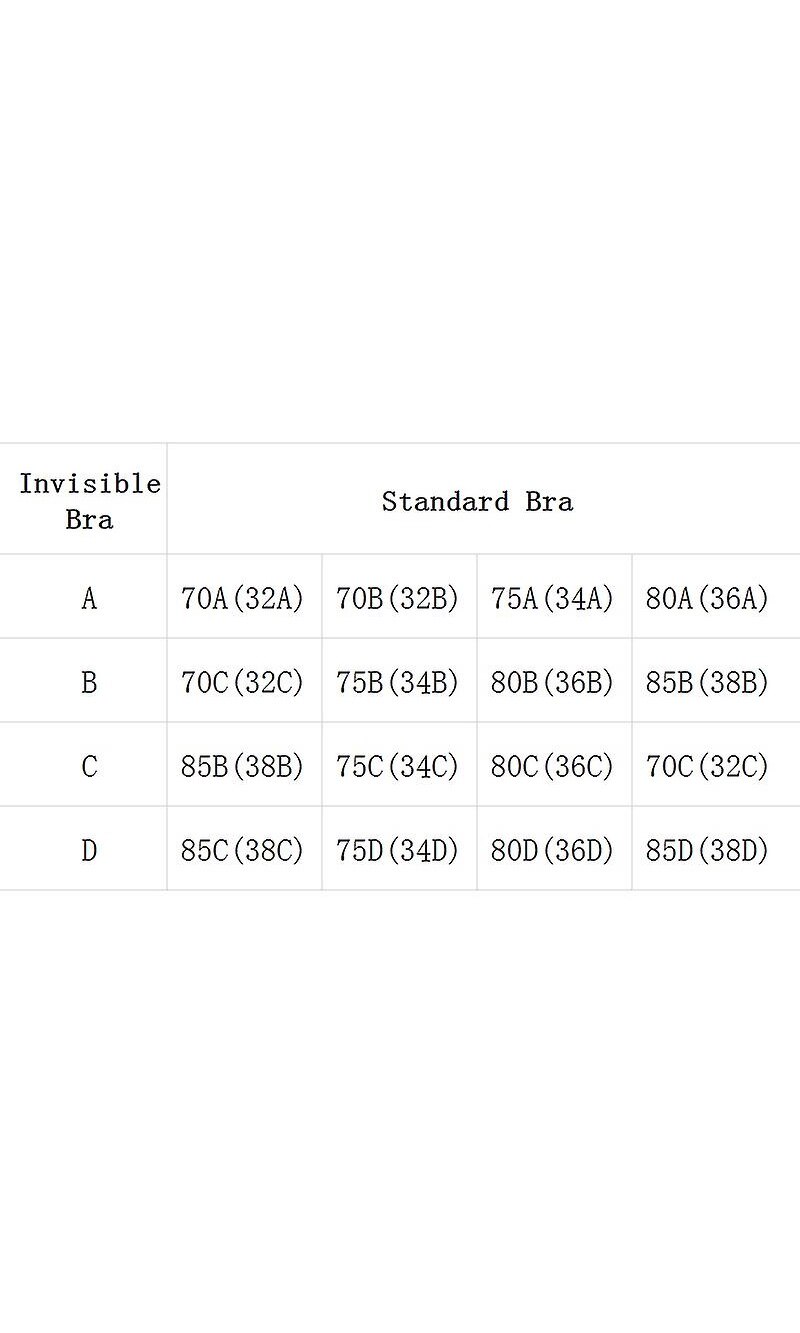Select the row label C
The width and height of the screenshot is (800, 1333).
pos(89,767)
